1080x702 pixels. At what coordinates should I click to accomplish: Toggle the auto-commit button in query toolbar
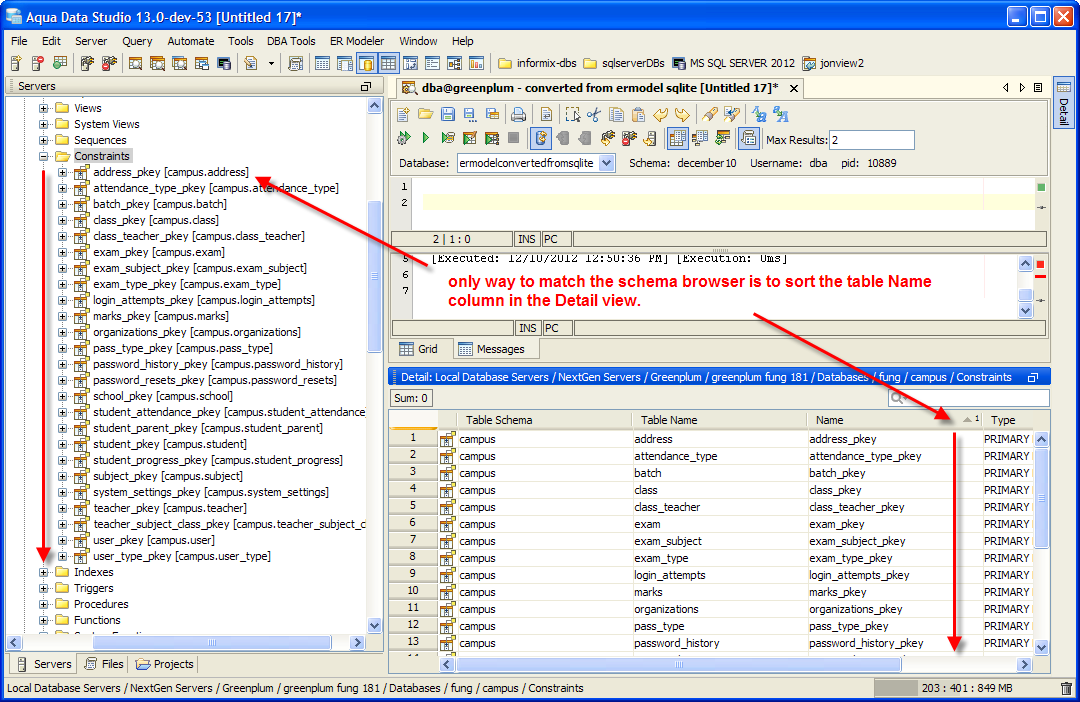(541, 138)
